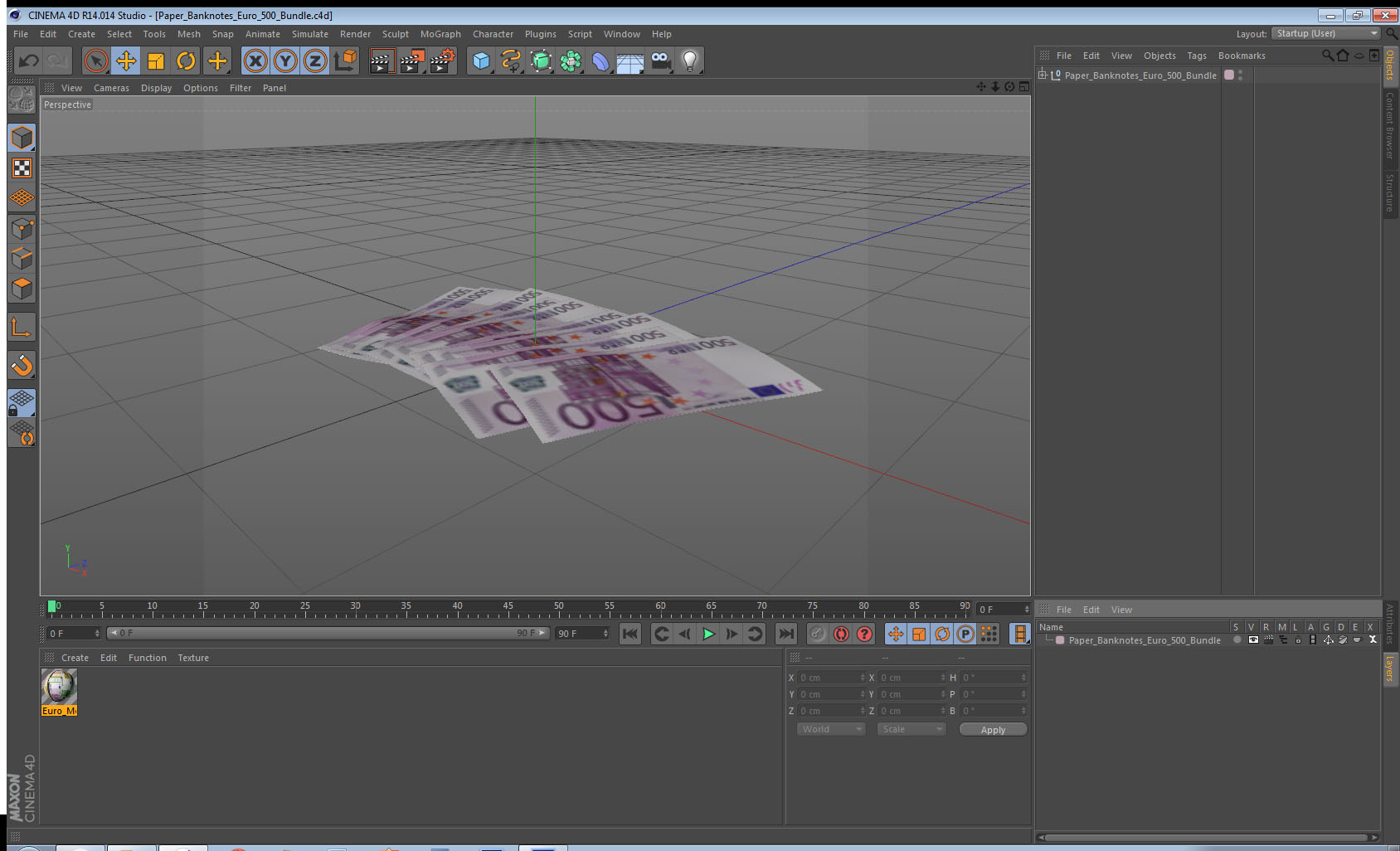Click the end frame 90 F field
Screen dimensions: 1400x851
(582, 634)
